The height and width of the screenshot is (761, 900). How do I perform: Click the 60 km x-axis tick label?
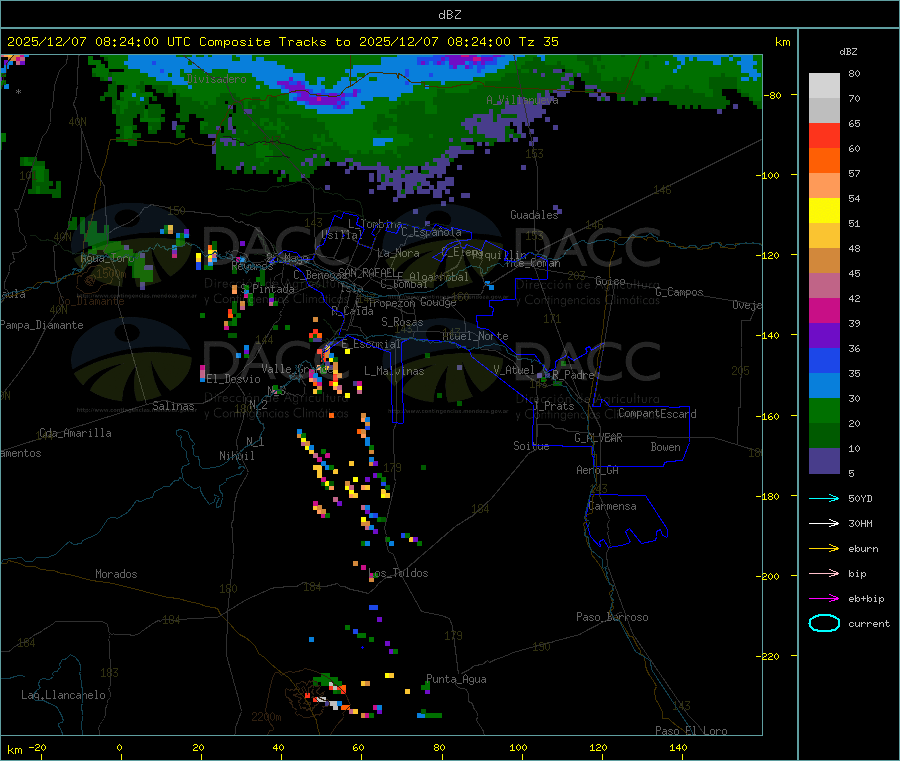pos(358,747)
